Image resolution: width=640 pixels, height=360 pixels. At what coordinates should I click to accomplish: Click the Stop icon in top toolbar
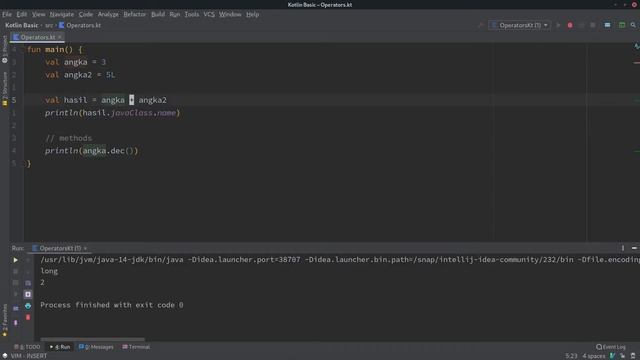[x=593, y=25]
